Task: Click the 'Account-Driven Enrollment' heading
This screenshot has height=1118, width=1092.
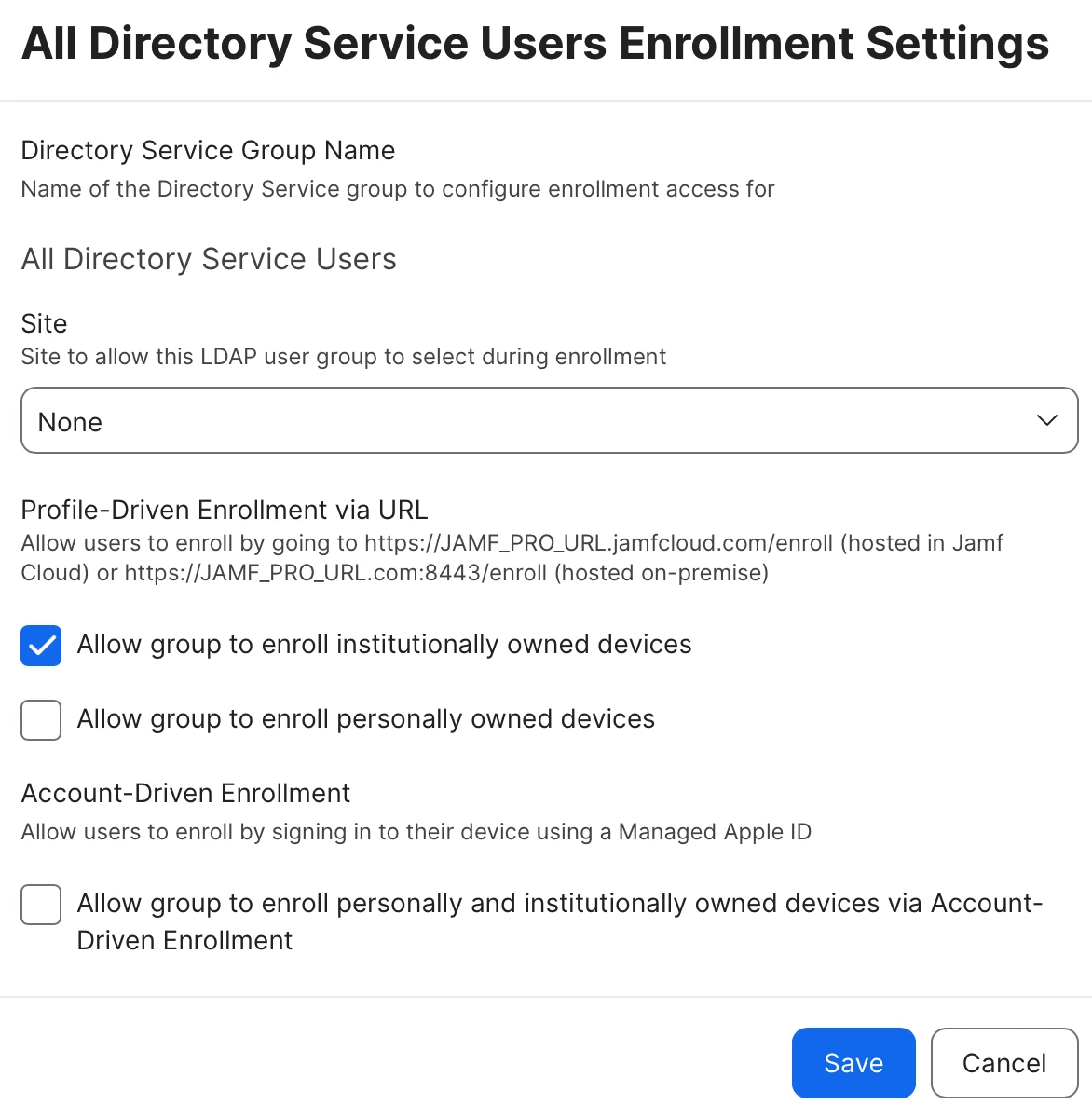Action: pyautogui.click(x=185, y=793)
